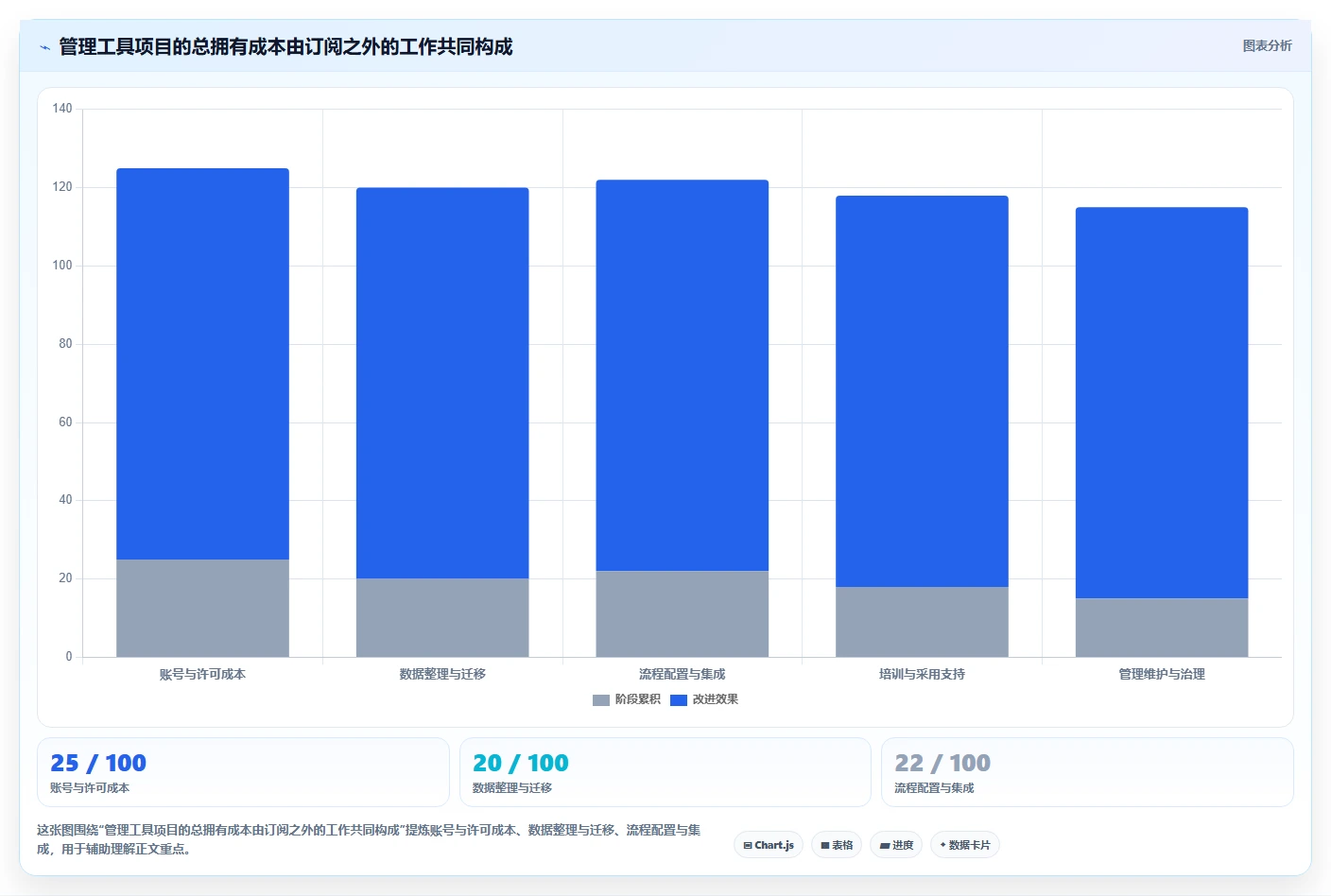
Task: Click the y-axis value 120
Action: click(62, 187)
